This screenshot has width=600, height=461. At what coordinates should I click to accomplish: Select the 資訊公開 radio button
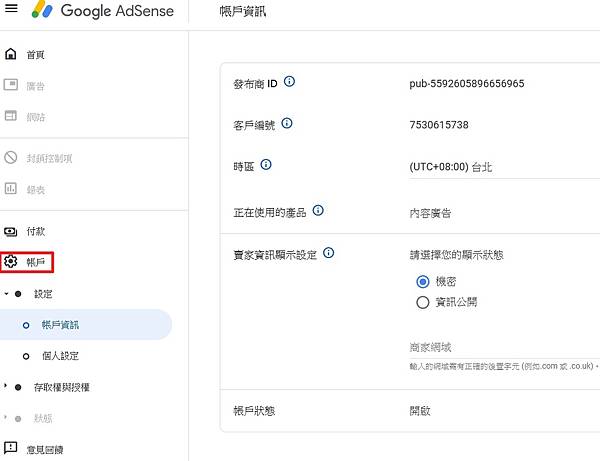pos(422,302)
